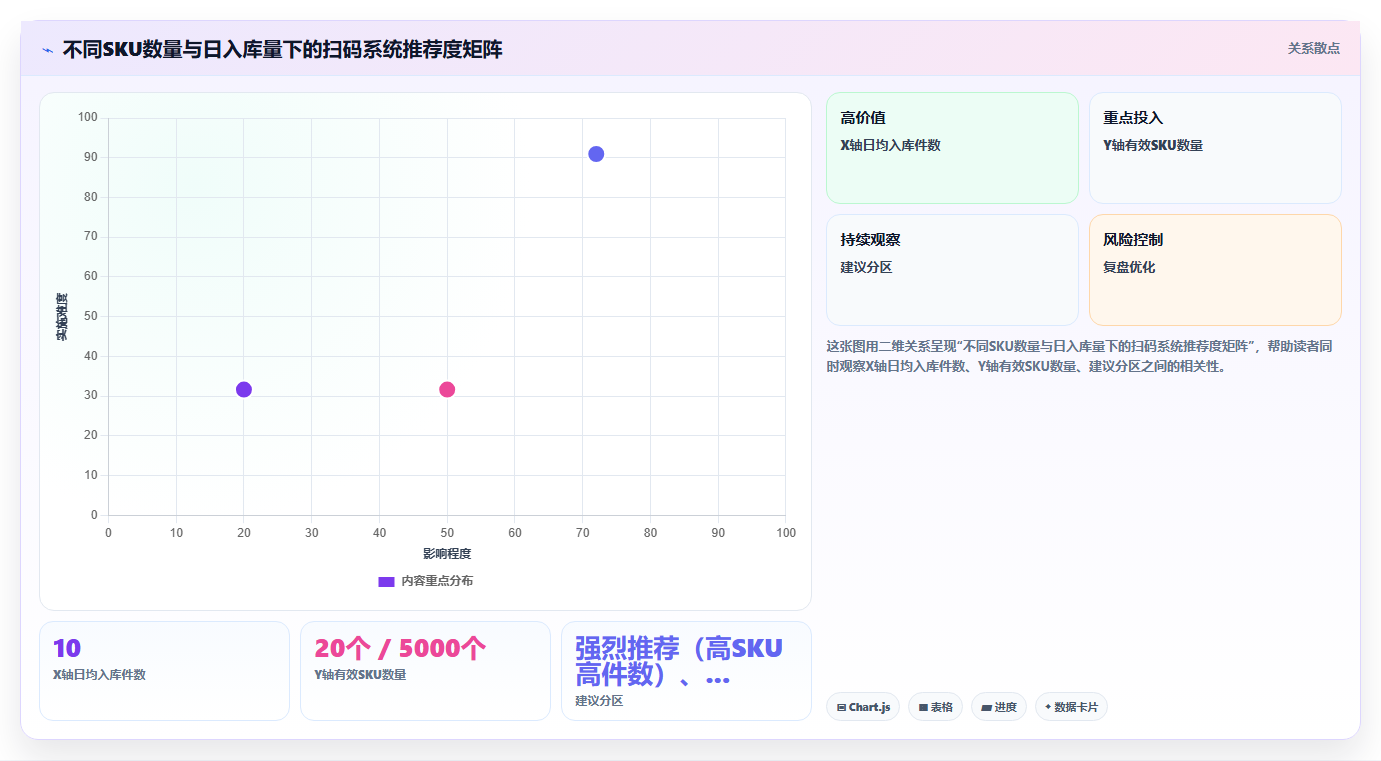Screen dimensions: 1381x761
Task: Select the pink scatter point at x=50
Action: pos(447,389)
